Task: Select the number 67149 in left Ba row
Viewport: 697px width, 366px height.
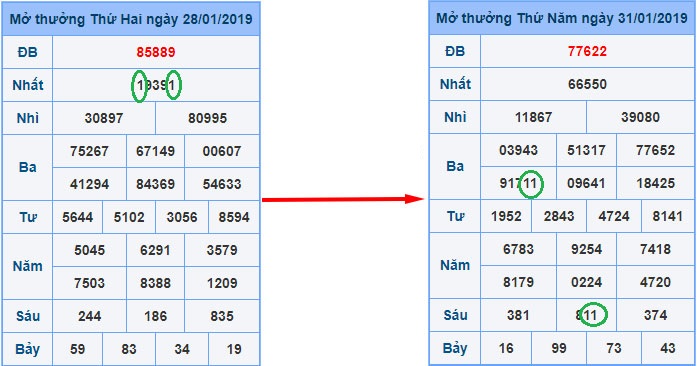Action: 155,151
